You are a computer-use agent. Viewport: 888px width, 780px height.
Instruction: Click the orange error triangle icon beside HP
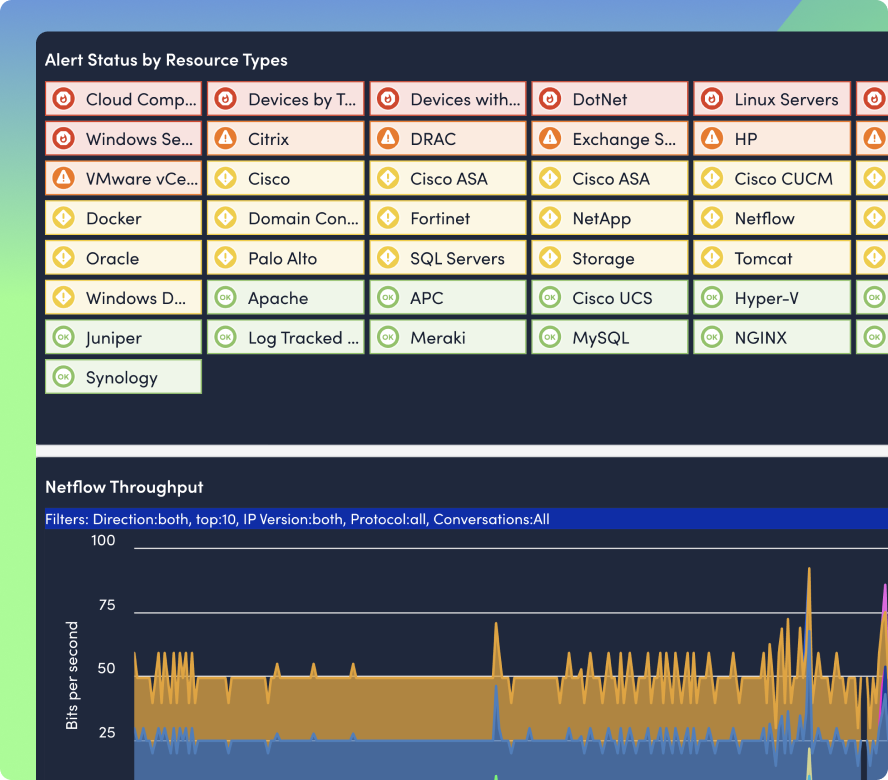click(712, 139)
